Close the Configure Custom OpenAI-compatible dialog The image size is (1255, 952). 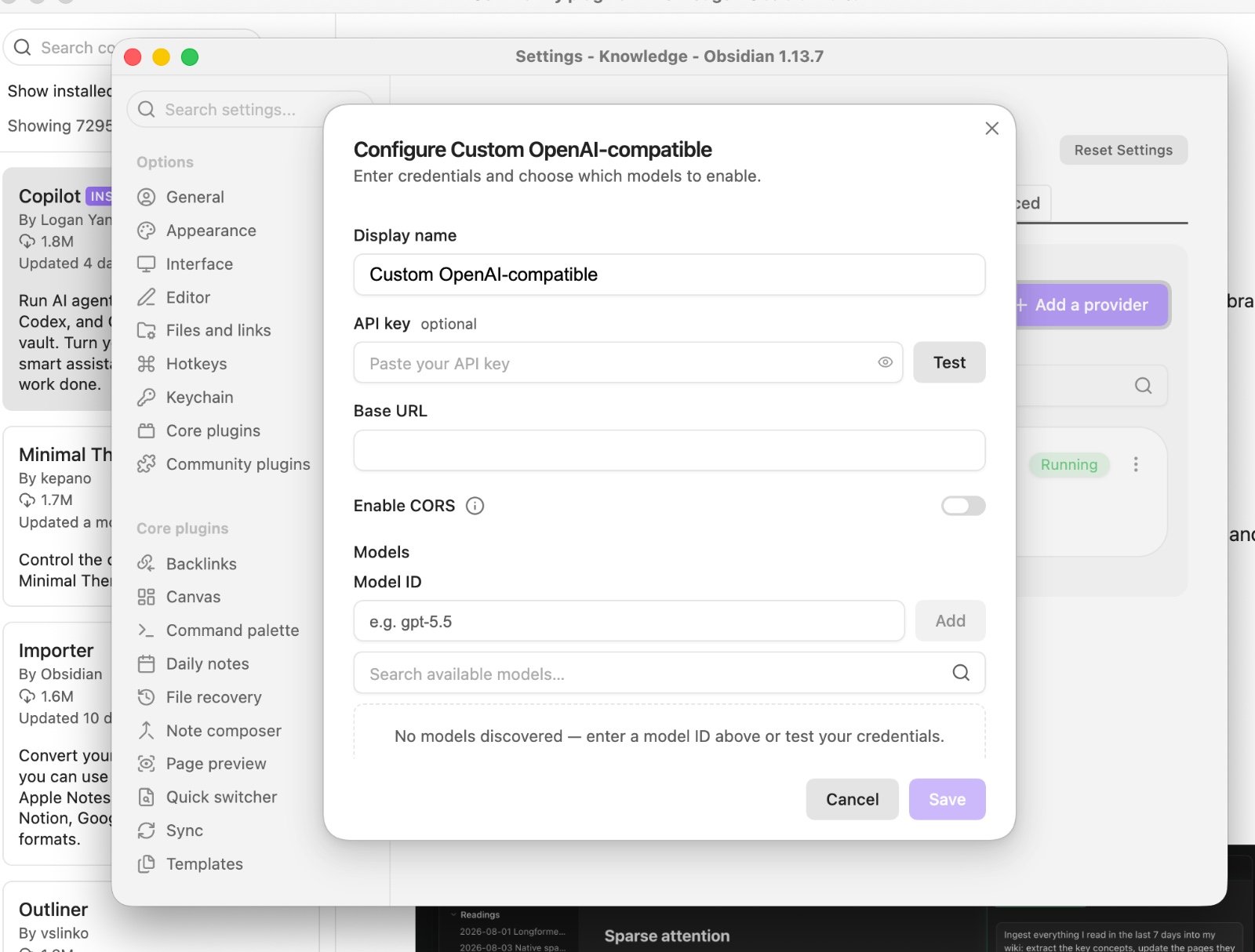tap(991, 128)
